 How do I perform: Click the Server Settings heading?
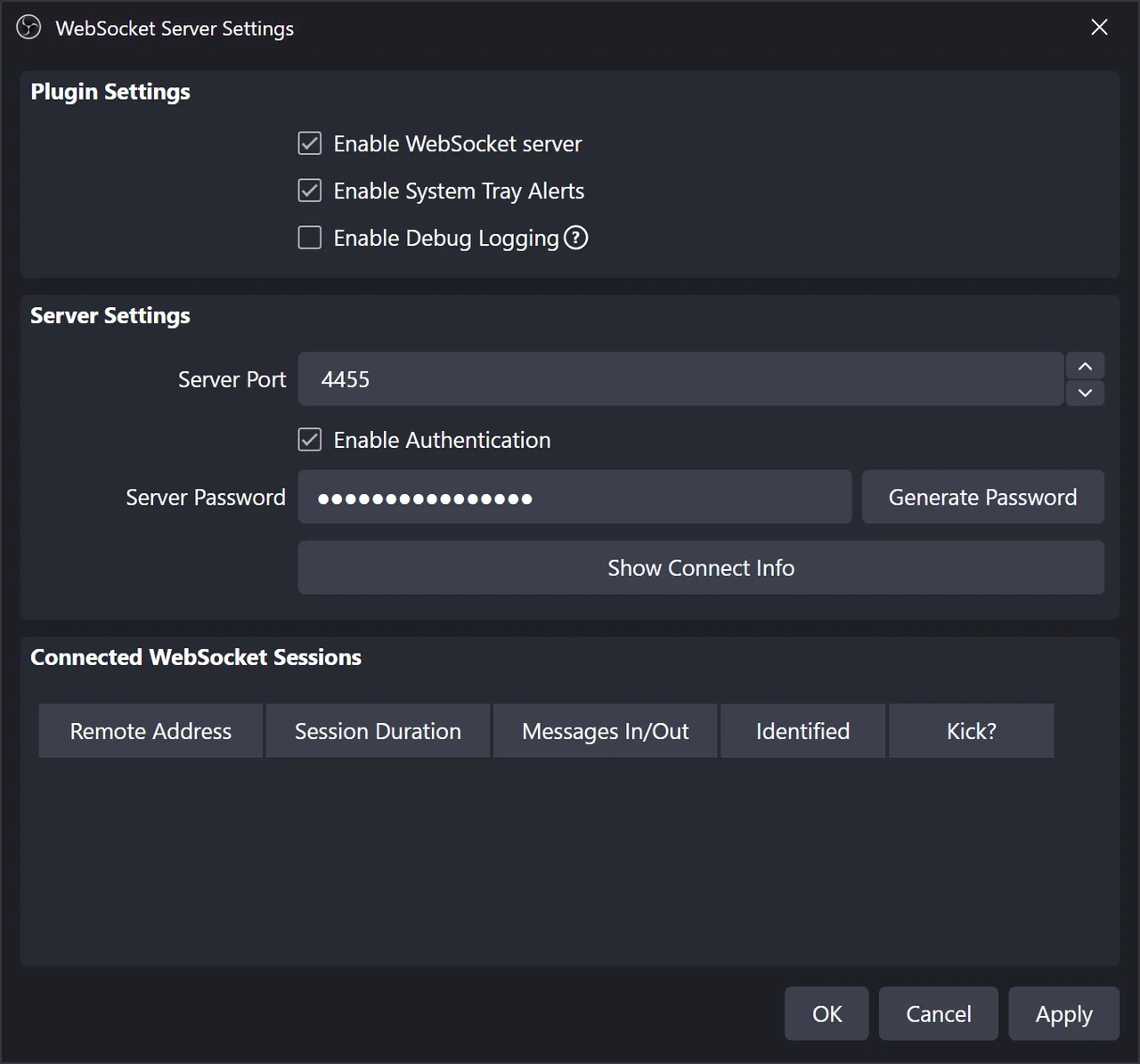point(110,316)
